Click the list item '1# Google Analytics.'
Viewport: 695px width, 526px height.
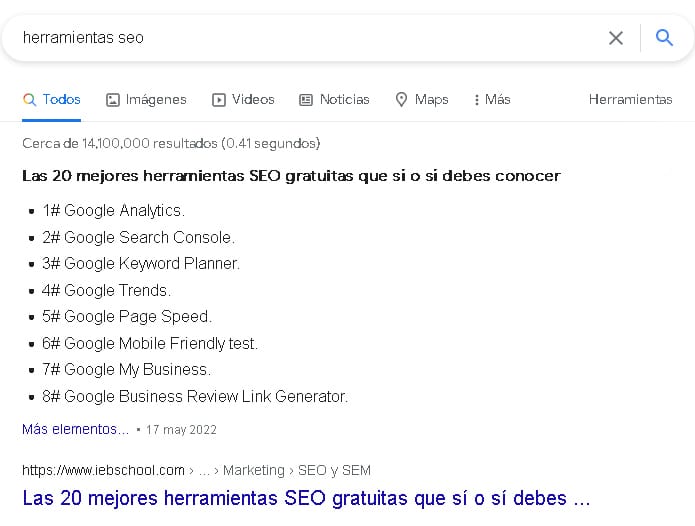(x=113, y=210)
